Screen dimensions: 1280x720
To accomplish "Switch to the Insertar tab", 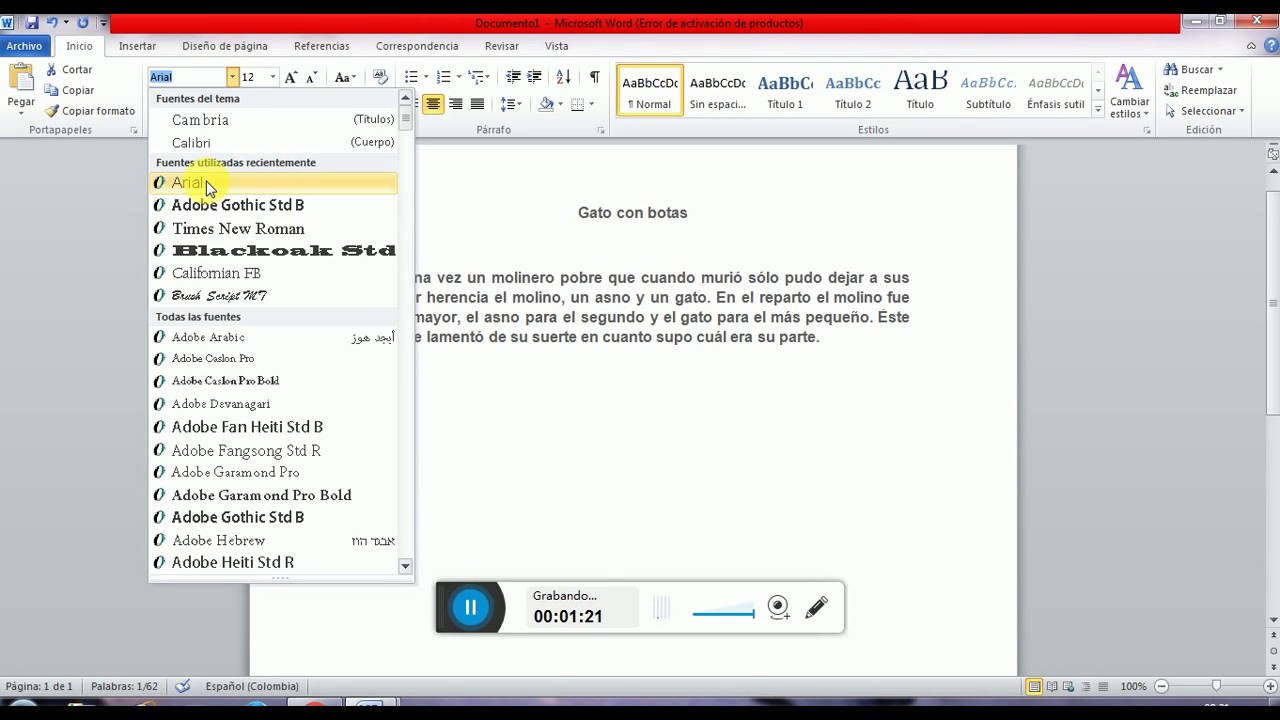I will [137, 46].
